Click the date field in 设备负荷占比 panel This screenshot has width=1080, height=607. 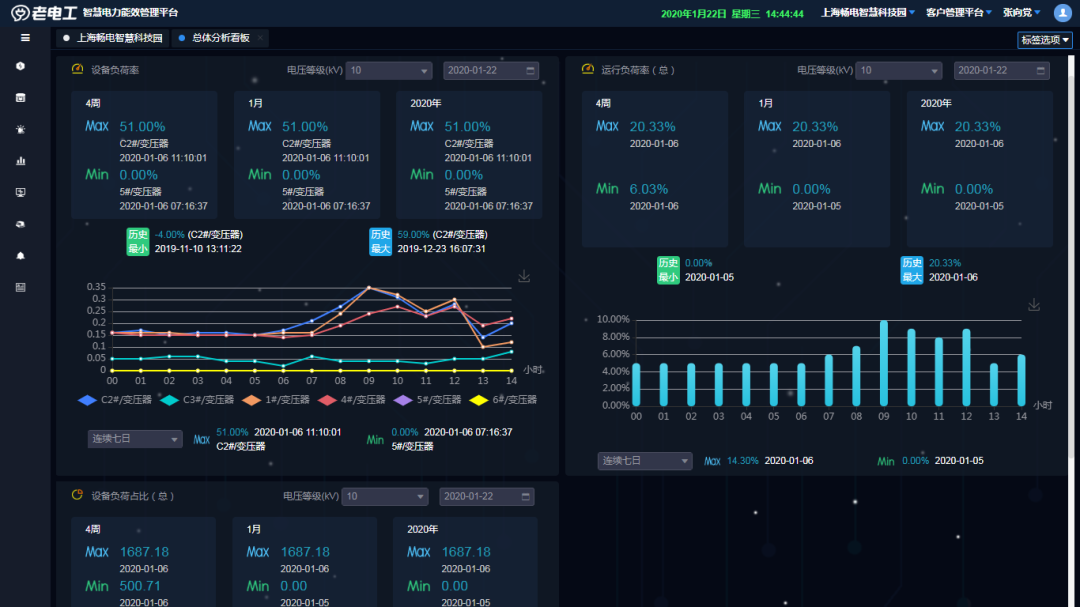(x=483, y=497)
